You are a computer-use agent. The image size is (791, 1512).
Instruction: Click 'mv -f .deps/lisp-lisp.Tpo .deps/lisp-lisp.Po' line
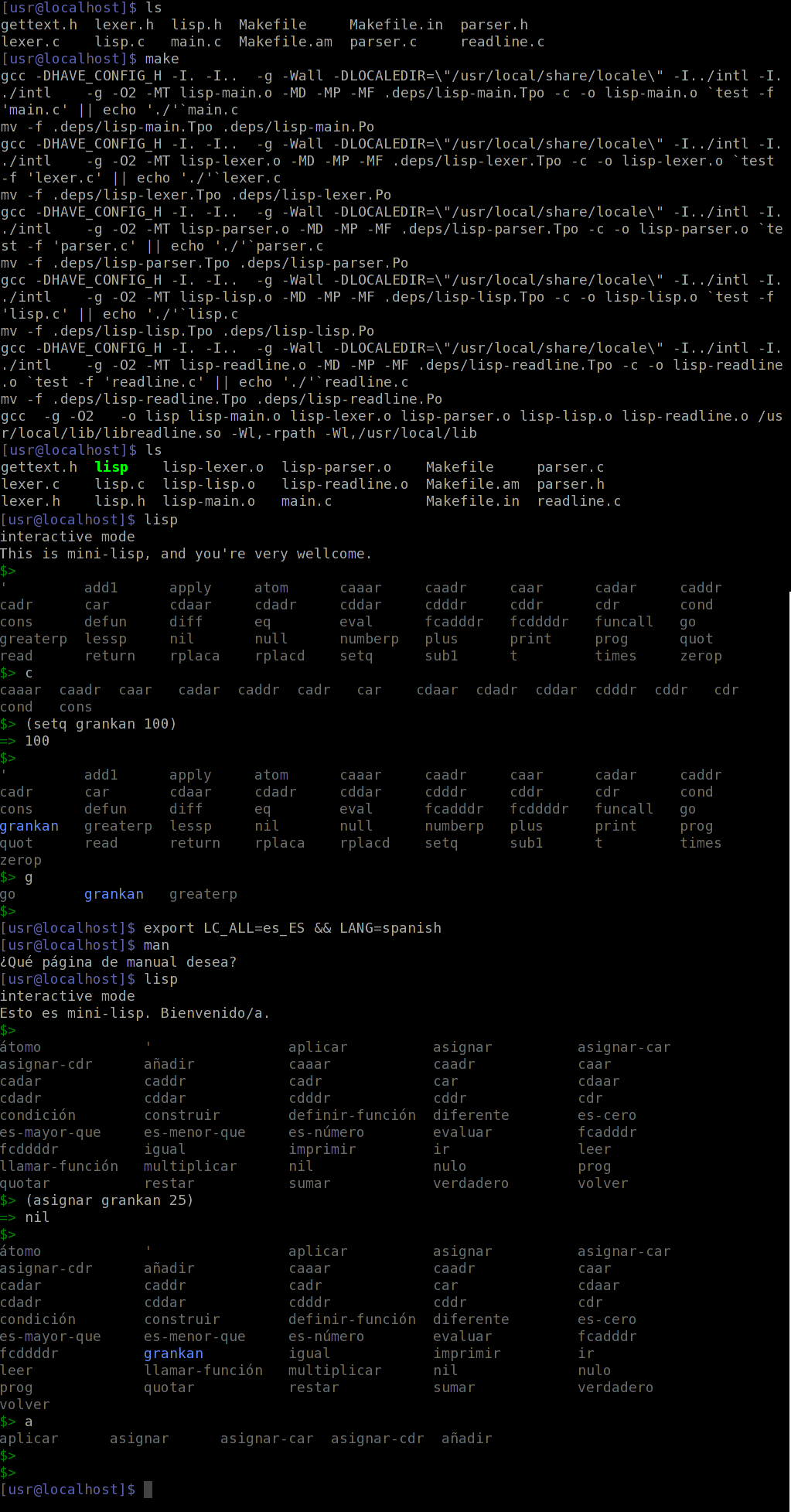(187, 330)
